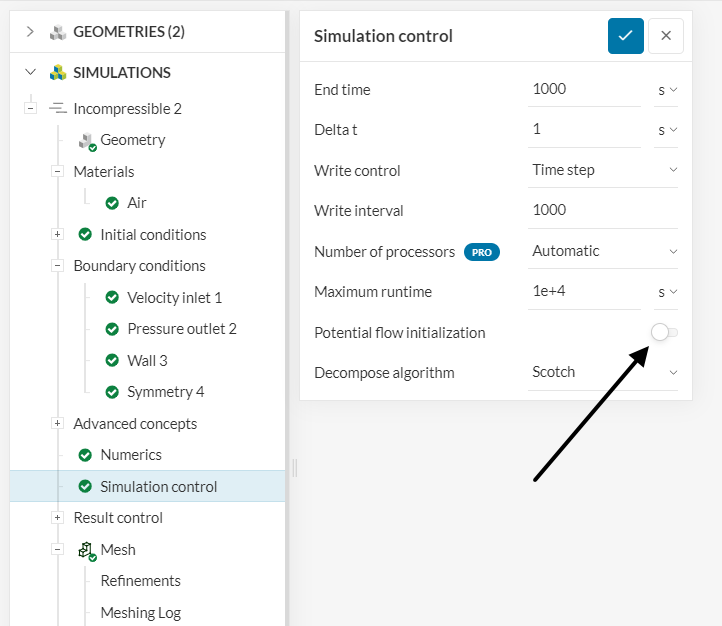The width and height of the screenshot is (722, 626).
Task: Click the Boundary conditions label
Action: pos(140,266)
